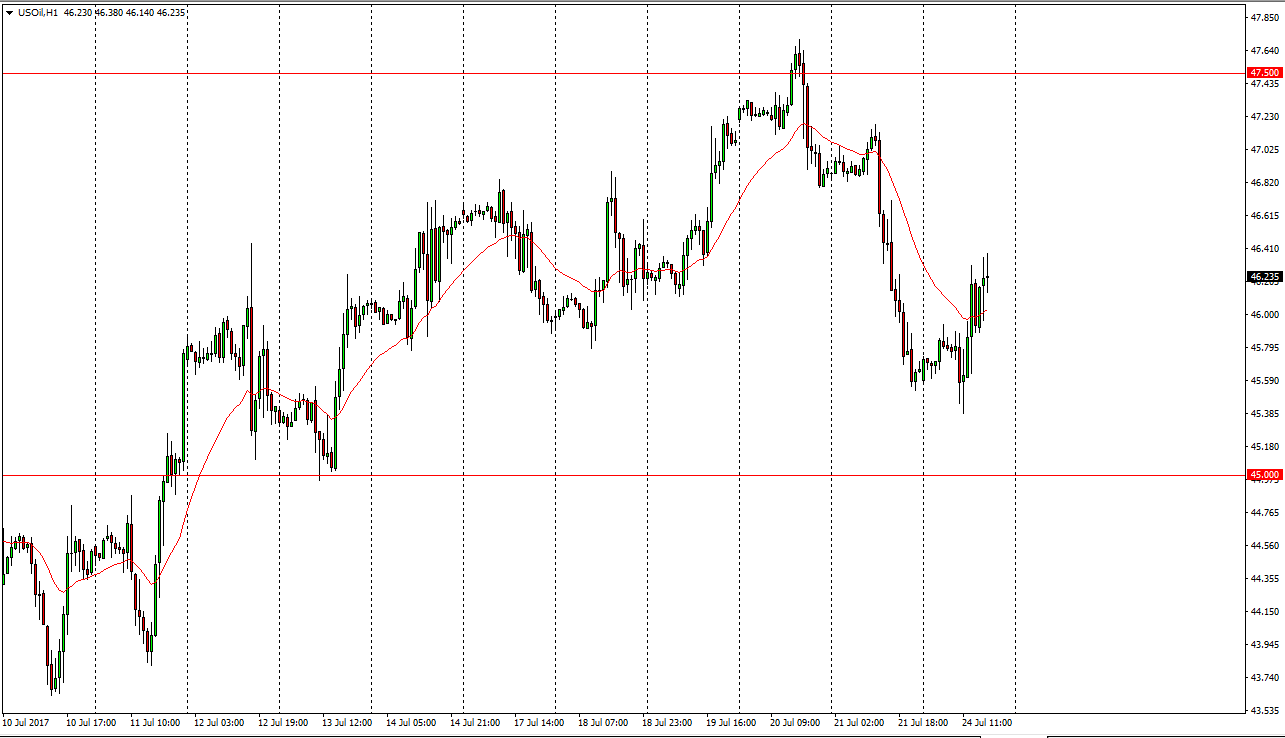The width and height of the screenshot is (1285, 738).
Task: Select the horizontal line at 45.000
Action: pyautogui.click(x=600, y=475)
